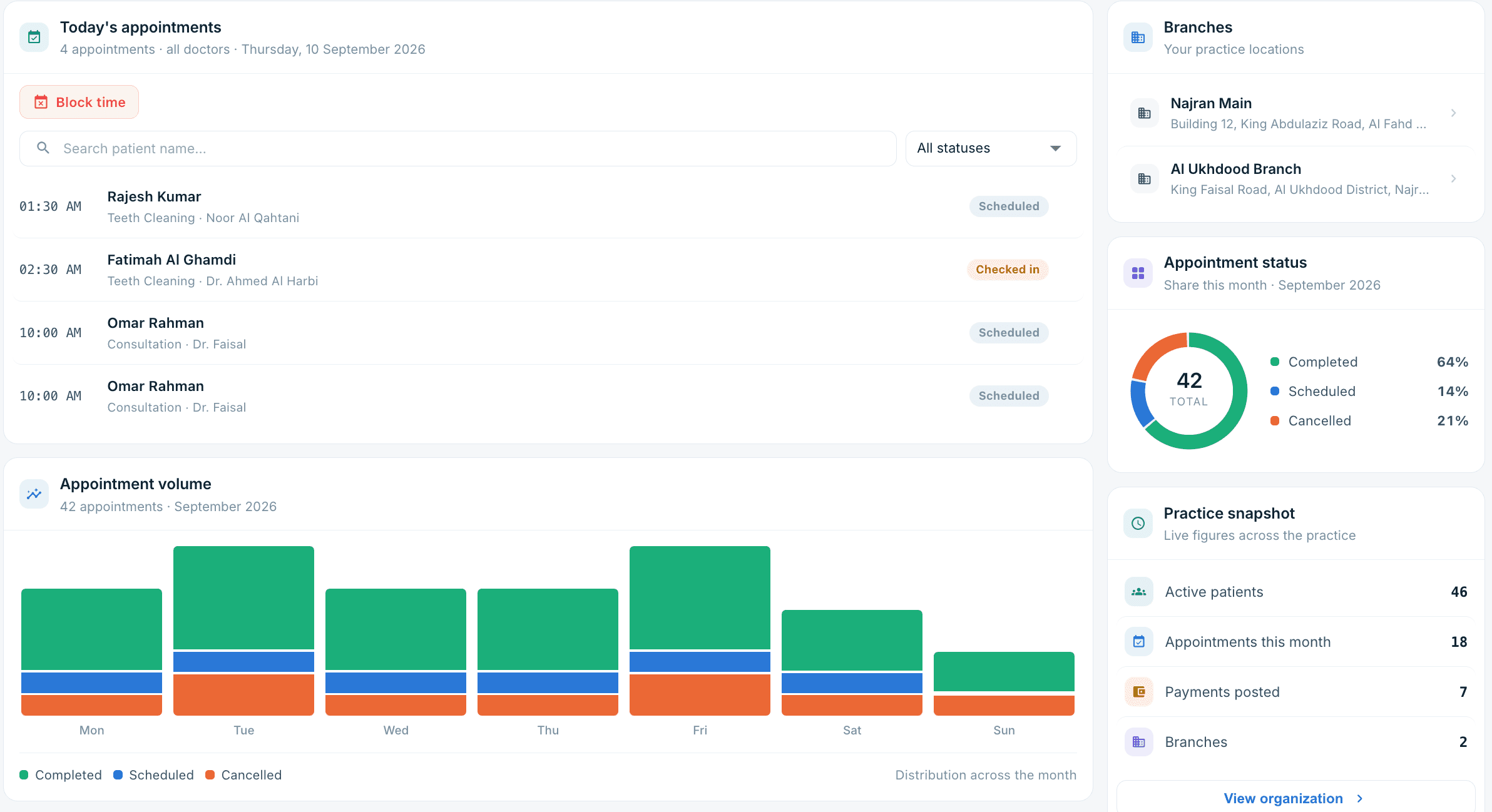1492x812 pixels.
Task: Click the Branches row icon in Practice snapshot
Action: pos(1139,742)
